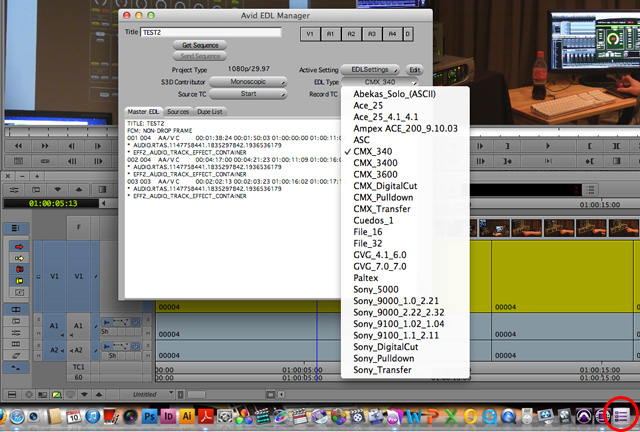The height and width of the screenshot is (432, 640).
Task: Step backward ten frames in the source monitor
Action: point(71,161)
